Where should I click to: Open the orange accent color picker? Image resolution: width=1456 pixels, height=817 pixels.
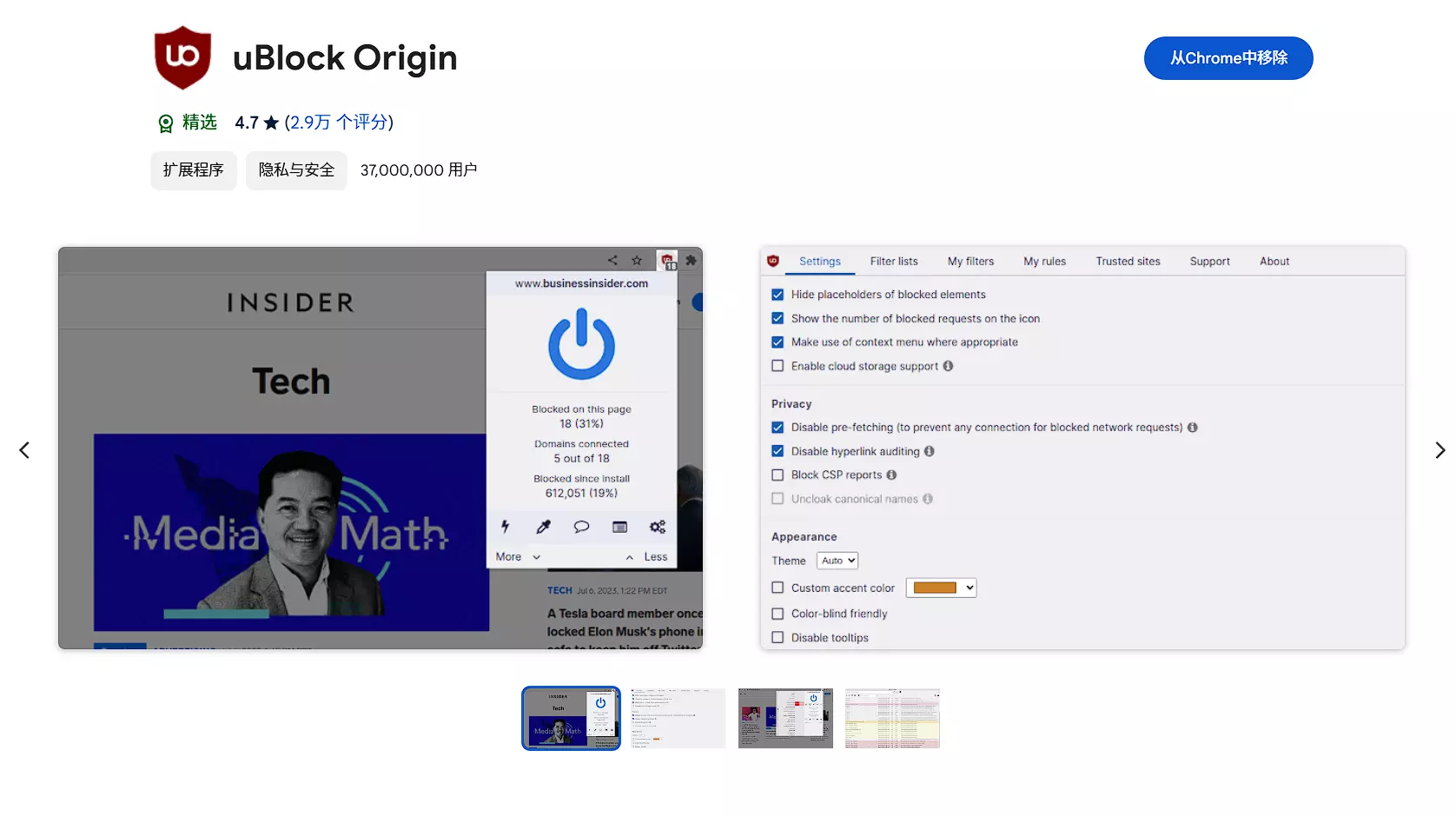(x=941, y=588)
